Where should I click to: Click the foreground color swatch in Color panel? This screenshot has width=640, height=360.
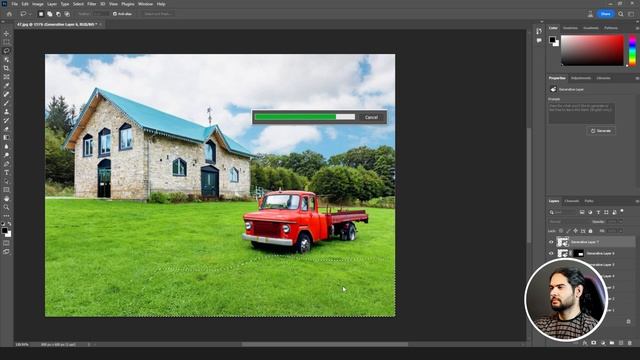[x=552, y=40]
